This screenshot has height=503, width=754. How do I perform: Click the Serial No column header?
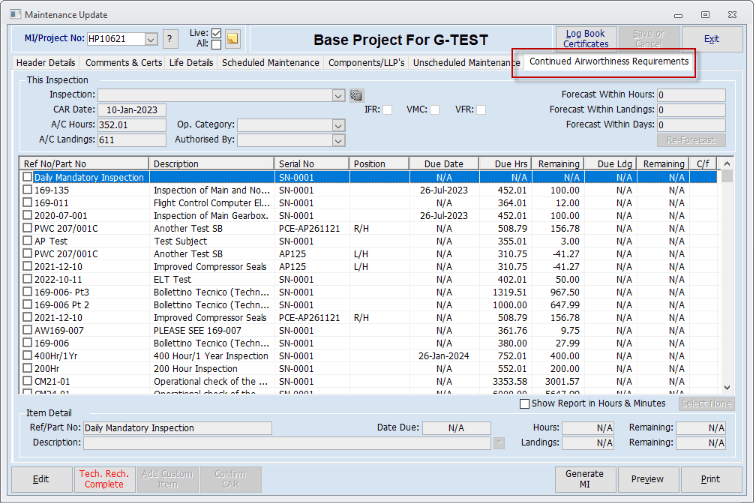pyautogui.click(x=311, y=164)
